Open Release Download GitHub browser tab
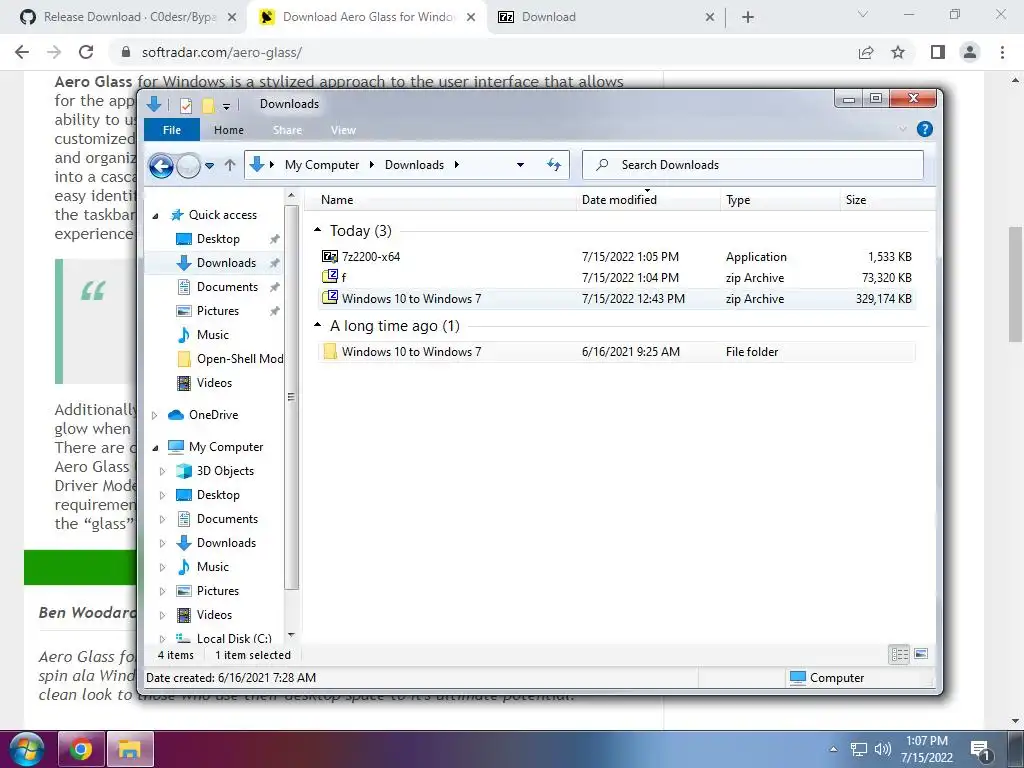The image size is (1024, 768). pyautogui.click(x=129, y=17)
